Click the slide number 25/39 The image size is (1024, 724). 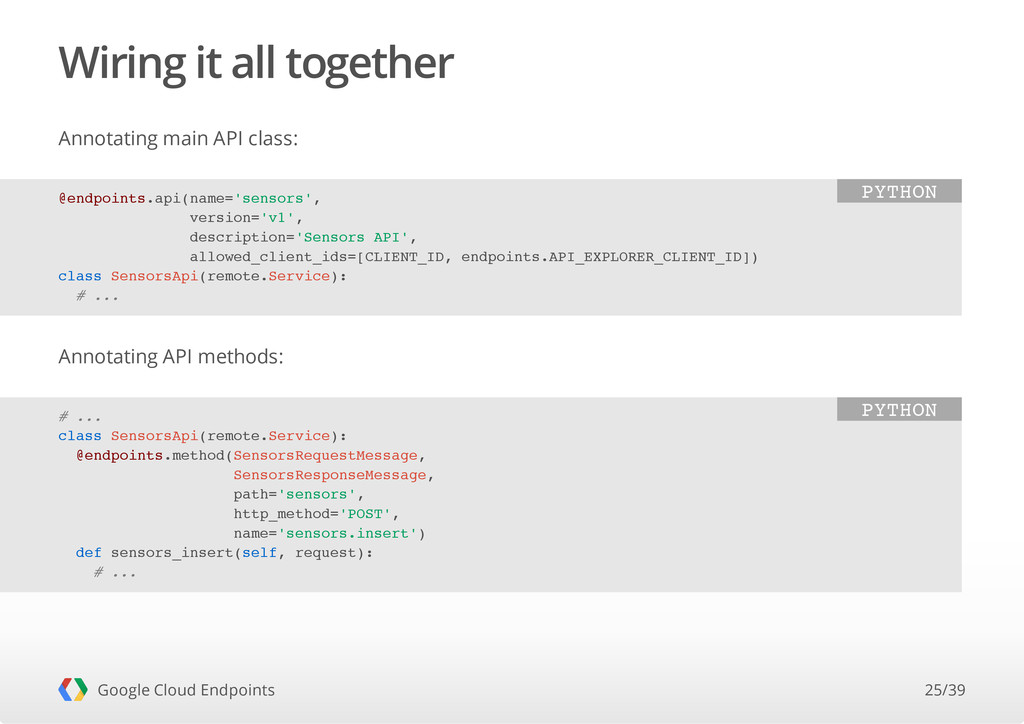click(x=944, y=690)
